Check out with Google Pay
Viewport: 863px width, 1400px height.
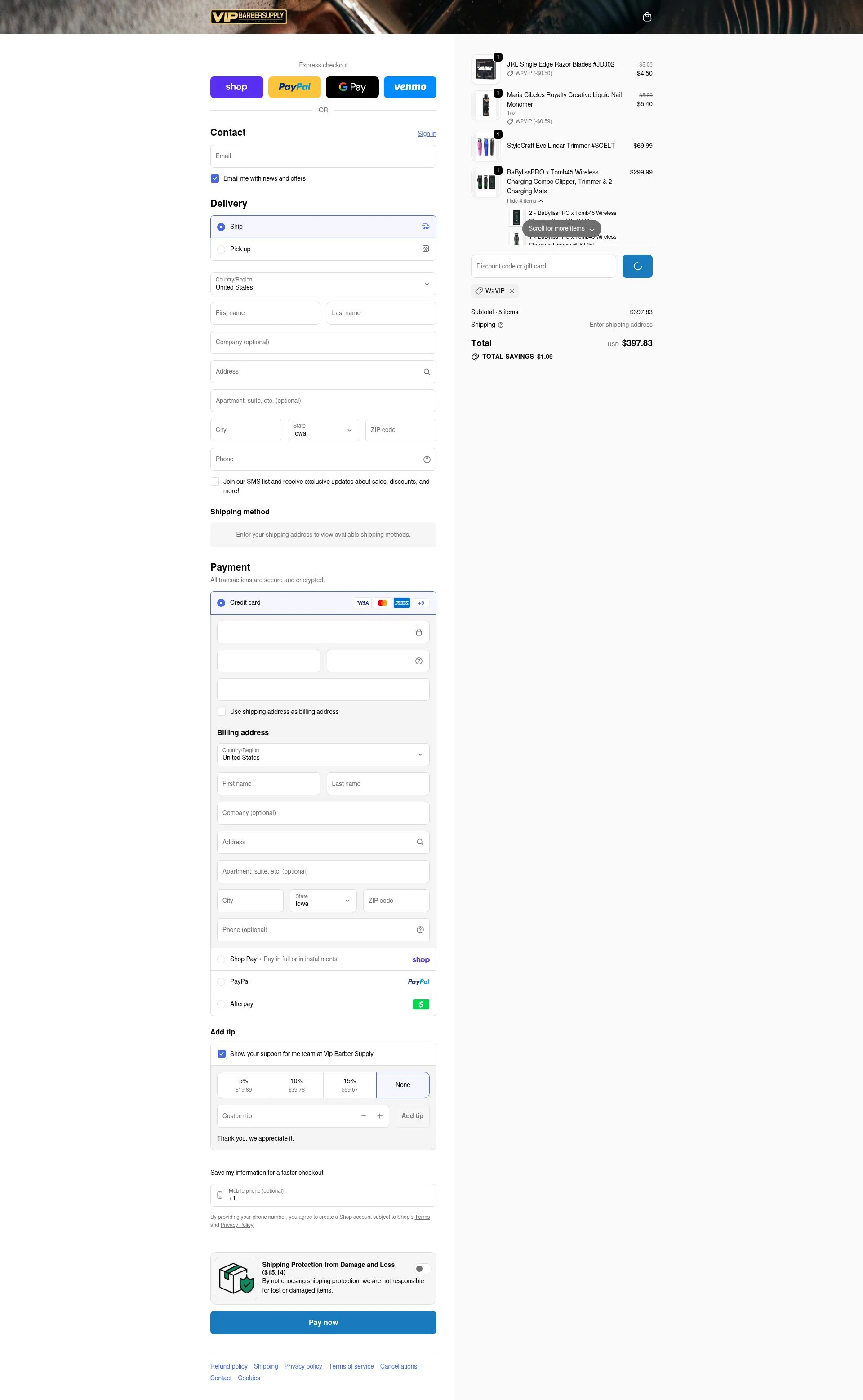[352, 87]
